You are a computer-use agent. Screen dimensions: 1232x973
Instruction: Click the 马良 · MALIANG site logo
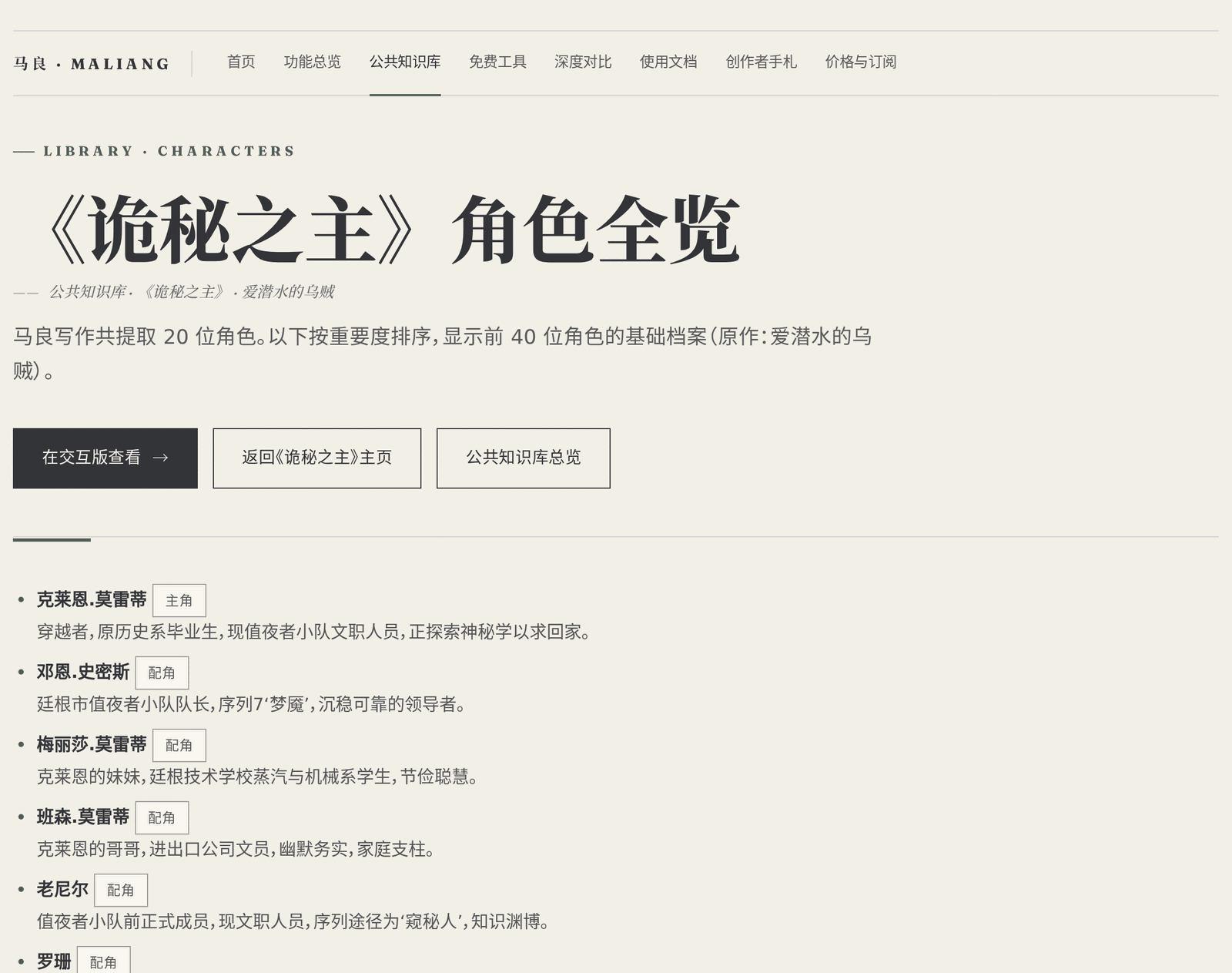92,64
